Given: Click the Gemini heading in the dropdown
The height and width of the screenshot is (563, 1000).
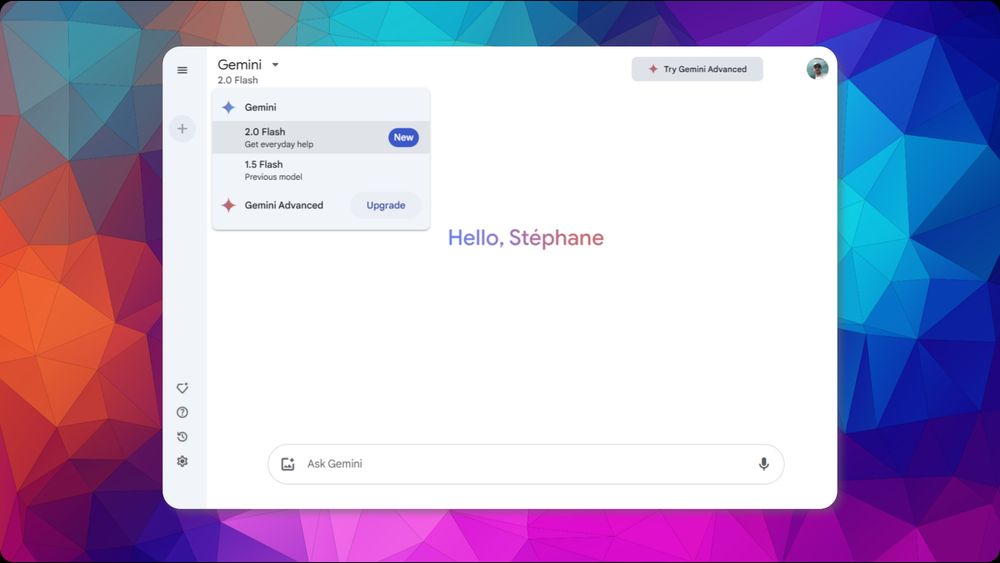Looking at the screenshot, I should click(x=260, y=107).
